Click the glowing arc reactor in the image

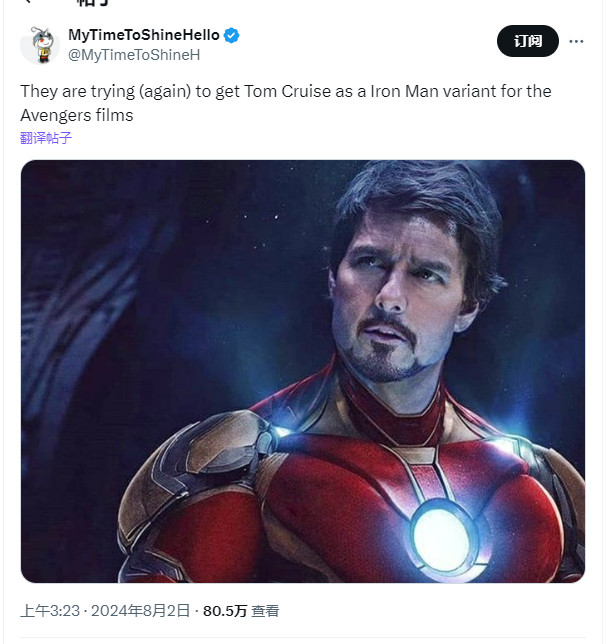[442, 538]
